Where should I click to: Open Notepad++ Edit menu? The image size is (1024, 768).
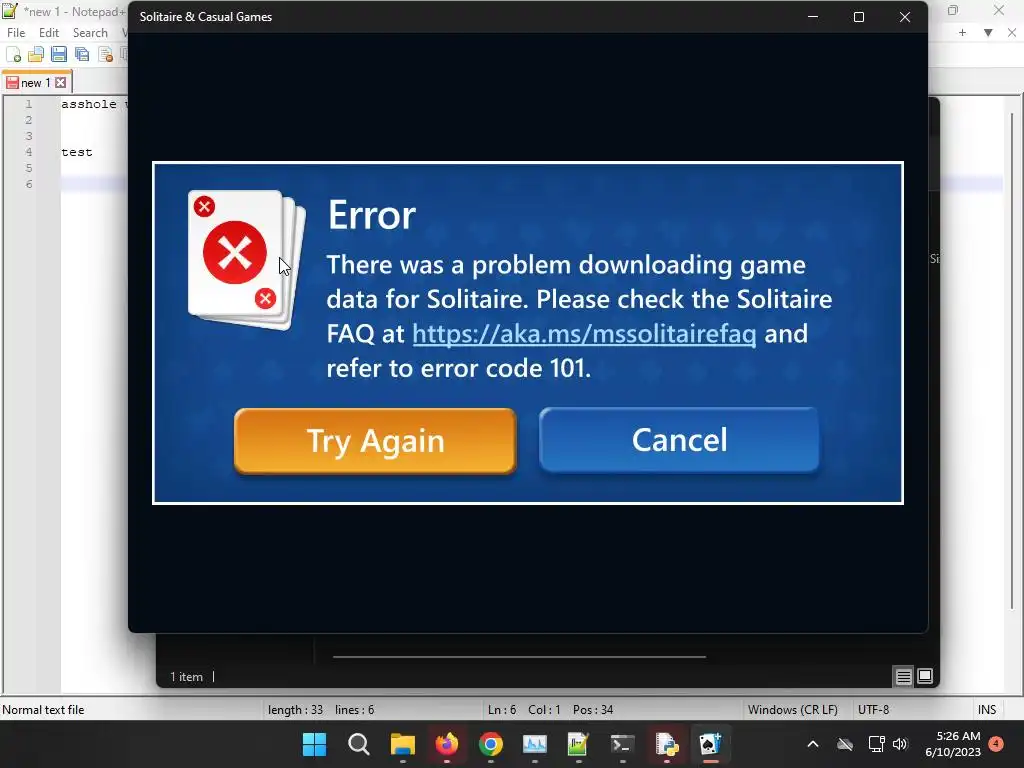click(x=48, y=33)
